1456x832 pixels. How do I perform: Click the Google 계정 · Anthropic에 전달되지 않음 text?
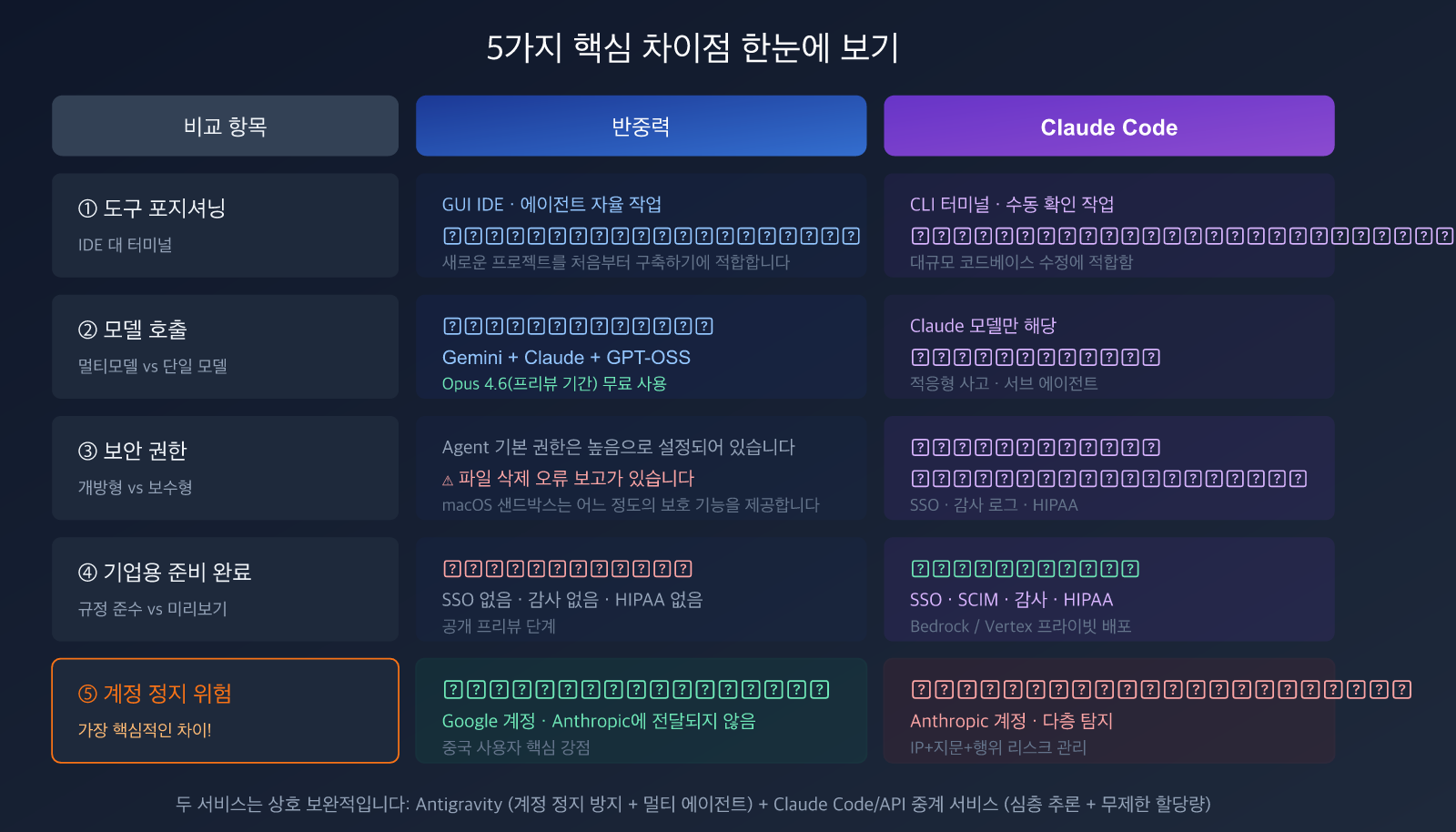(600, 721)
